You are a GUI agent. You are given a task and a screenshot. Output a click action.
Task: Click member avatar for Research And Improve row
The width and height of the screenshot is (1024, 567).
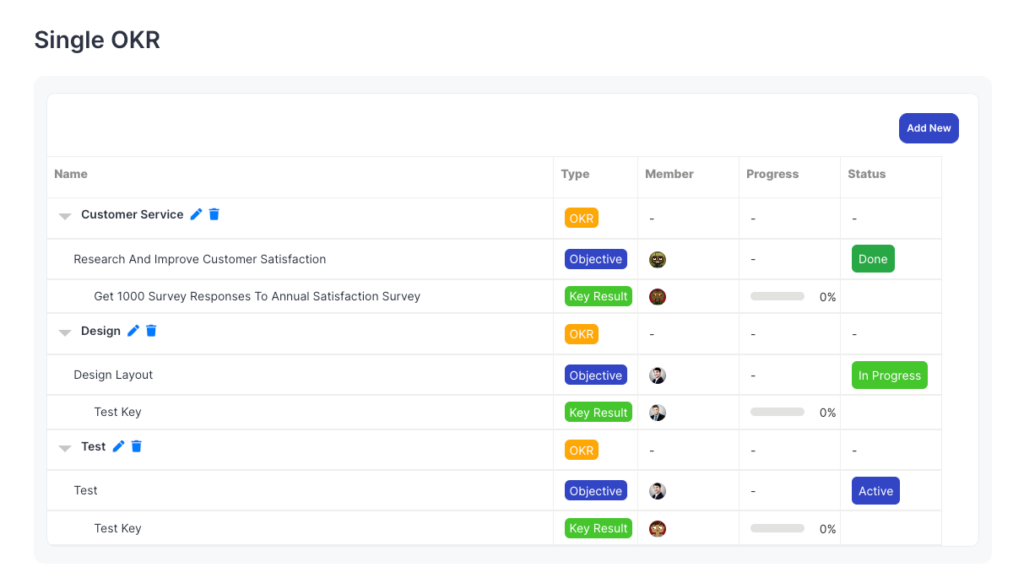[657, 260]
